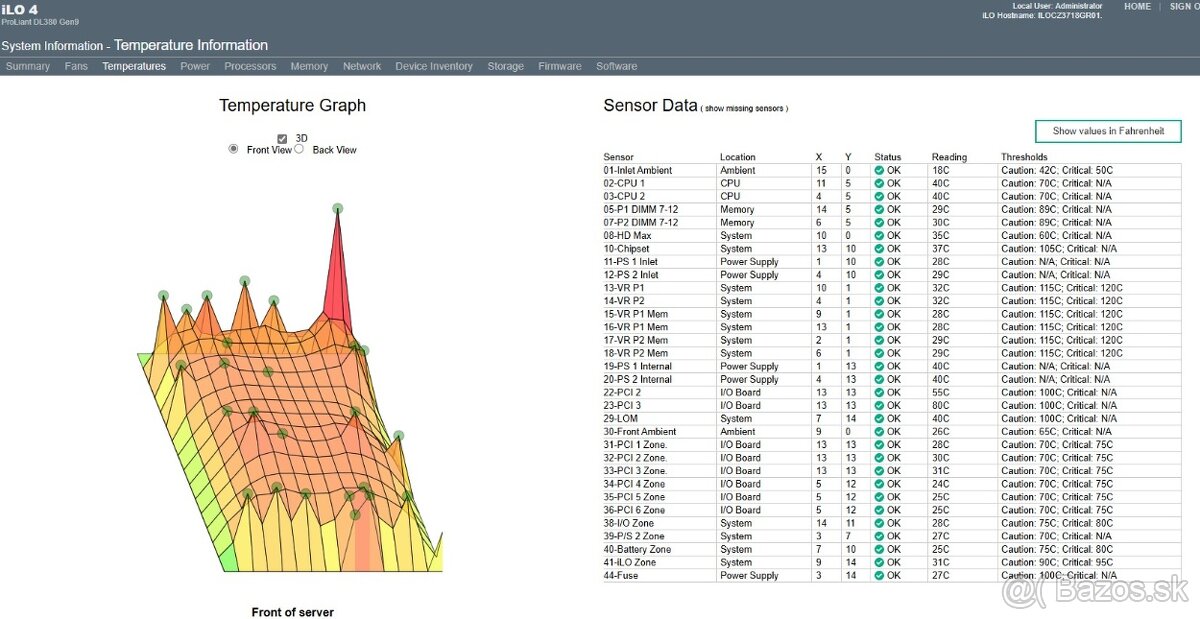Select the Front View radio button
The width and height of the screenshot is (1200, 619).
(234, 149)
